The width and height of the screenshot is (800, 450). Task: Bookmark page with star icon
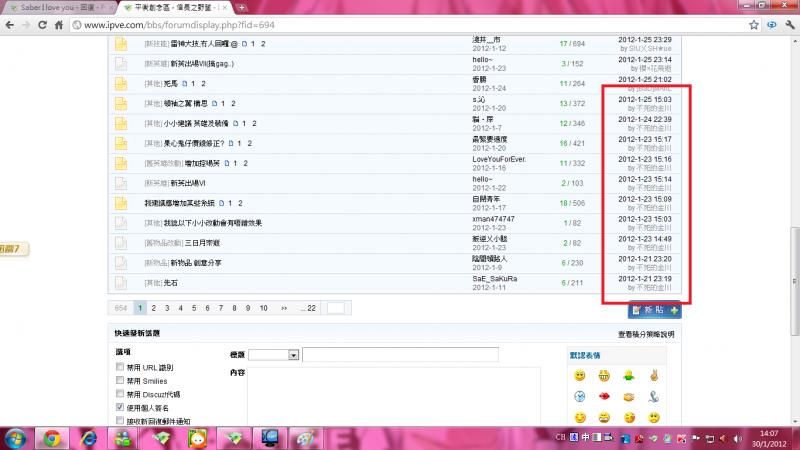[x=754, y=24]
